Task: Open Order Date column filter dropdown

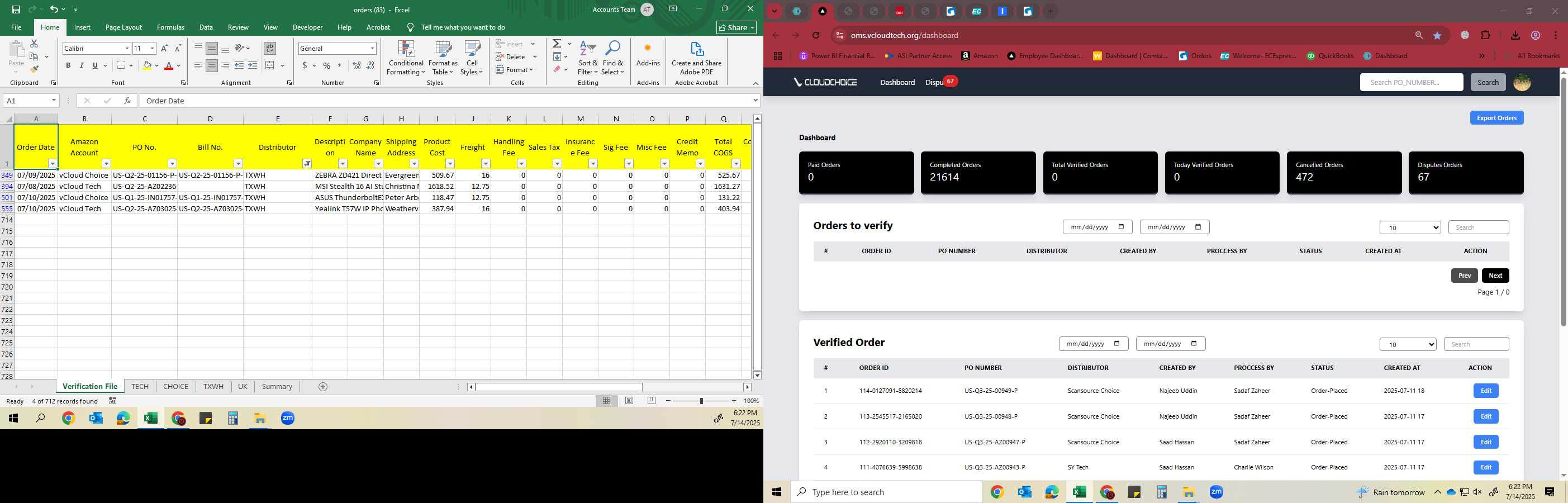Action: pyautogui.click(x=53, y=164)
